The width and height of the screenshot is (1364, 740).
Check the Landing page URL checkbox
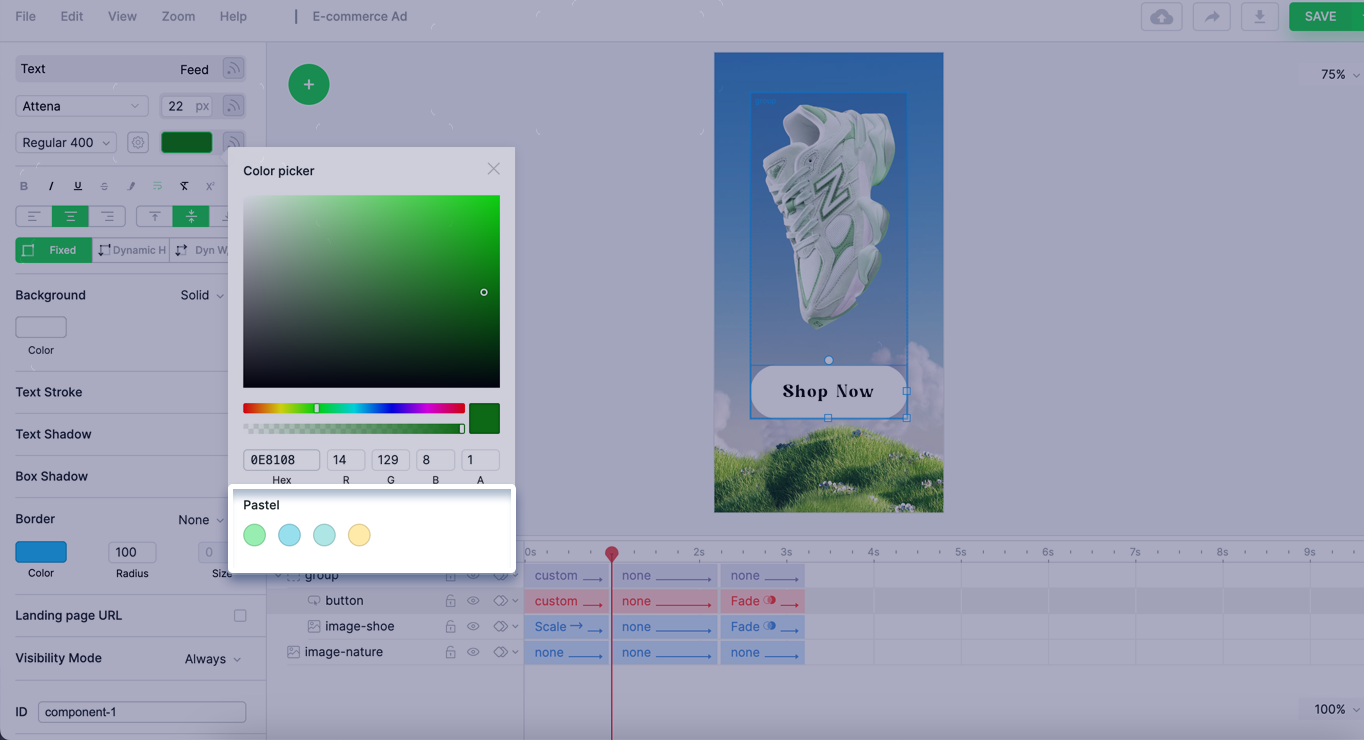coord(240,616)
